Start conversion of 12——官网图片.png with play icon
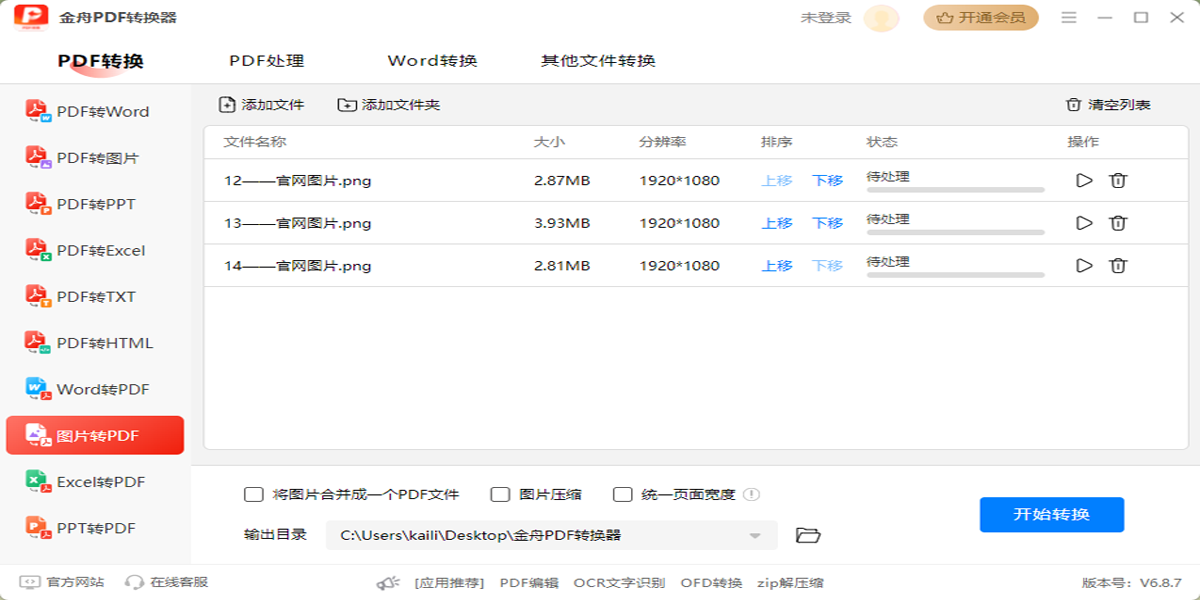The width and height of the screenshot is (1200, 600). (1084, 181)
